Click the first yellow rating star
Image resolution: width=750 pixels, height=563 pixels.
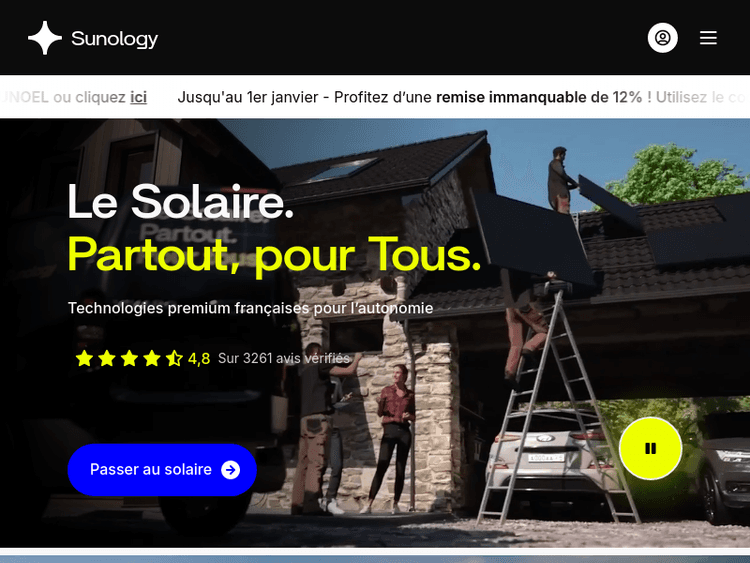tap(84, 358)
